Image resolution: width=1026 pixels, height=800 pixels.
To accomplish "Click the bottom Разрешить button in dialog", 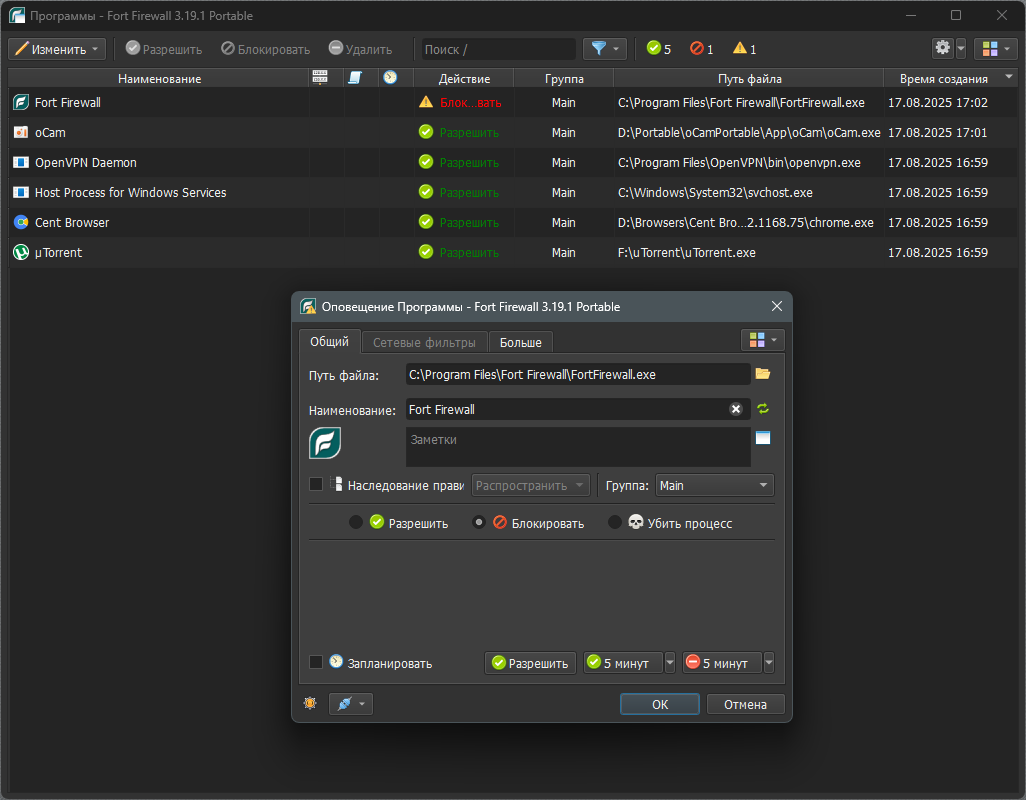I will tap(531, 663).
